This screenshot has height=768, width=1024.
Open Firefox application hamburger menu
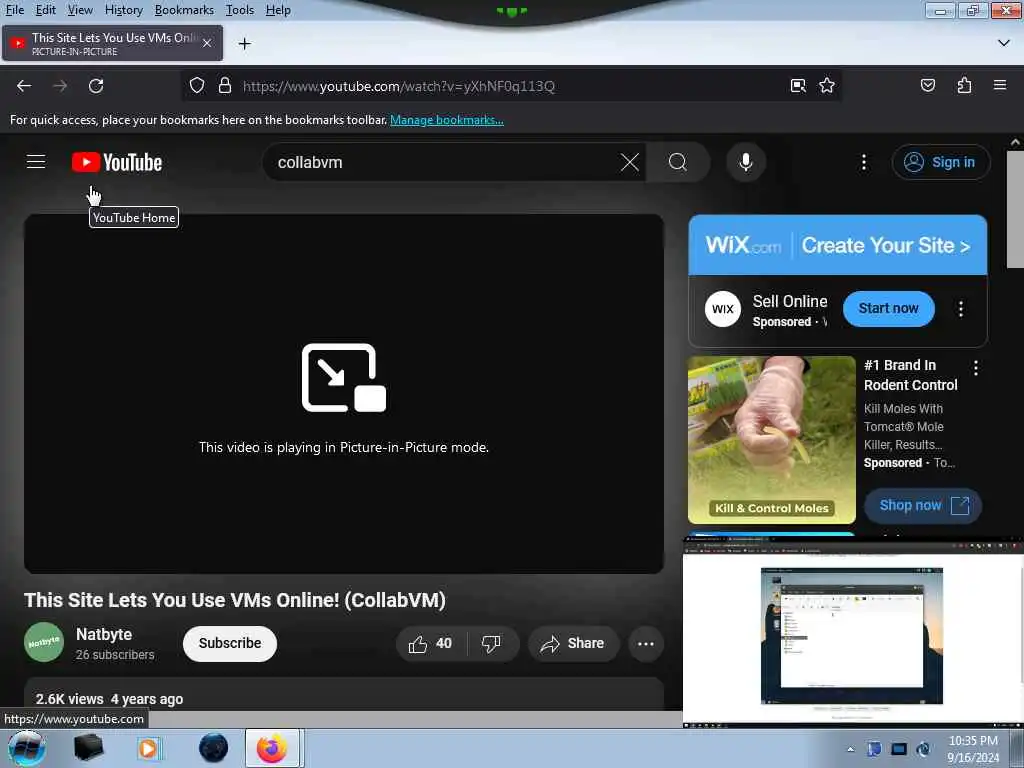(x=1000, y=85)
